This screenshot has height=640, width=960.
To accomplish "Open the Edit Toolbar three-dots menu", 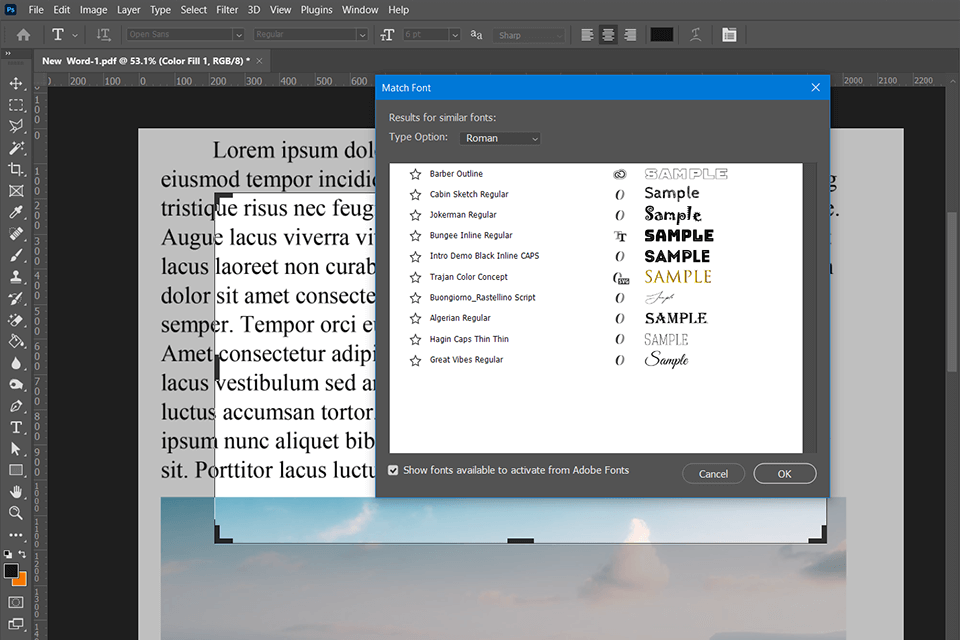I will tap(16, 535).
